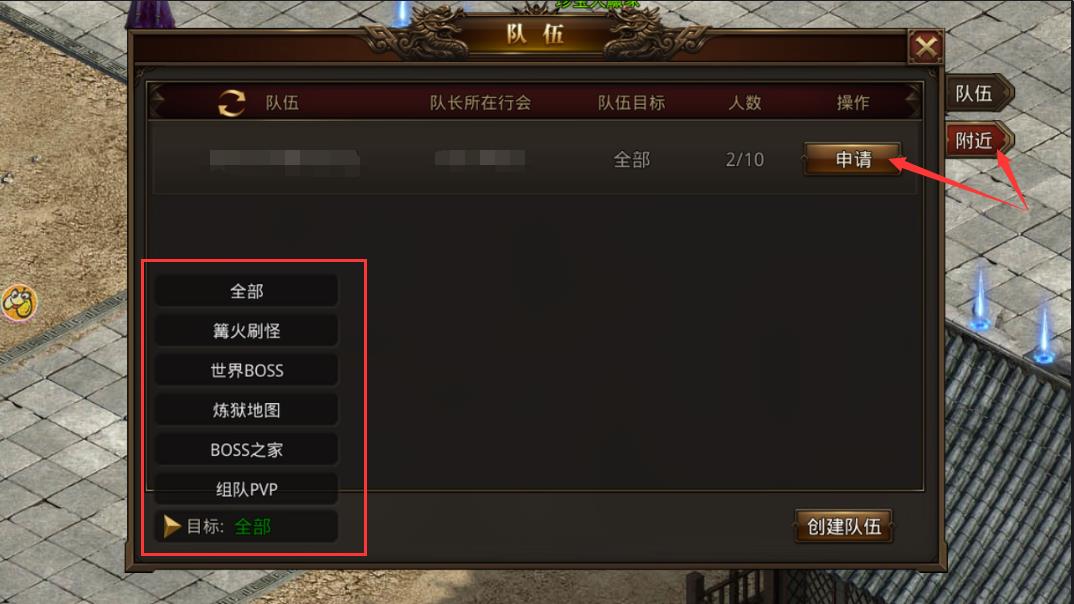This screenshot has width=1074, height=604.
Task: Click the 队长所在行会 column header
Action: click(x=480, y=103)
